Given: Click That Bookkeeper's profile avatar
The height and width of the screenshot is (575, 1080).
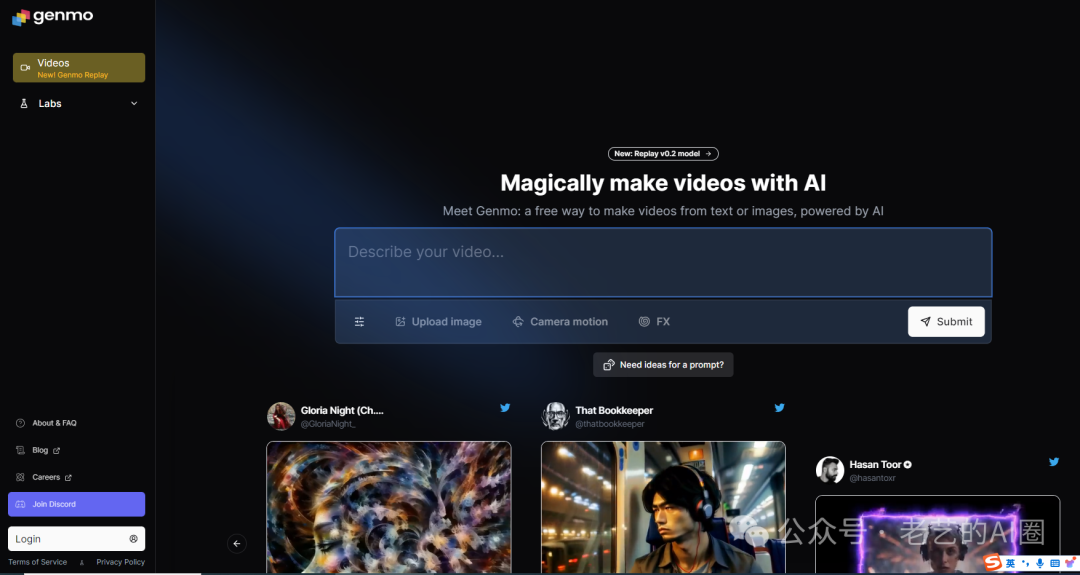Looking at the screenshot, I should click(556, 416).
